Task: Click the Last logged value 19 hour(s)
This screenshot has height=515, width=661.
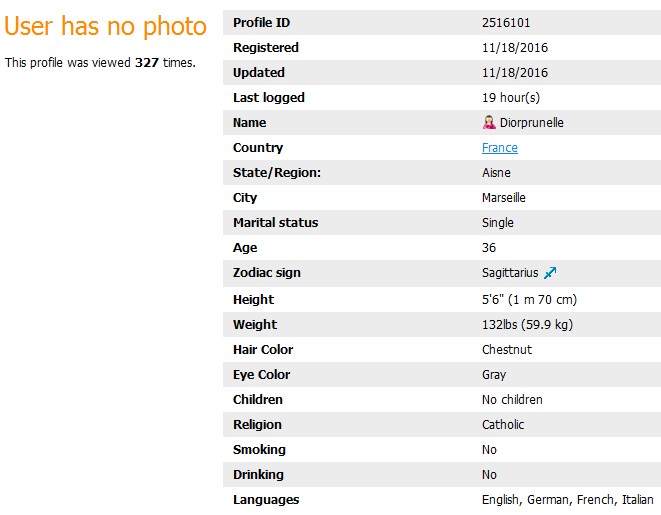Action: [x=511, y=97]
